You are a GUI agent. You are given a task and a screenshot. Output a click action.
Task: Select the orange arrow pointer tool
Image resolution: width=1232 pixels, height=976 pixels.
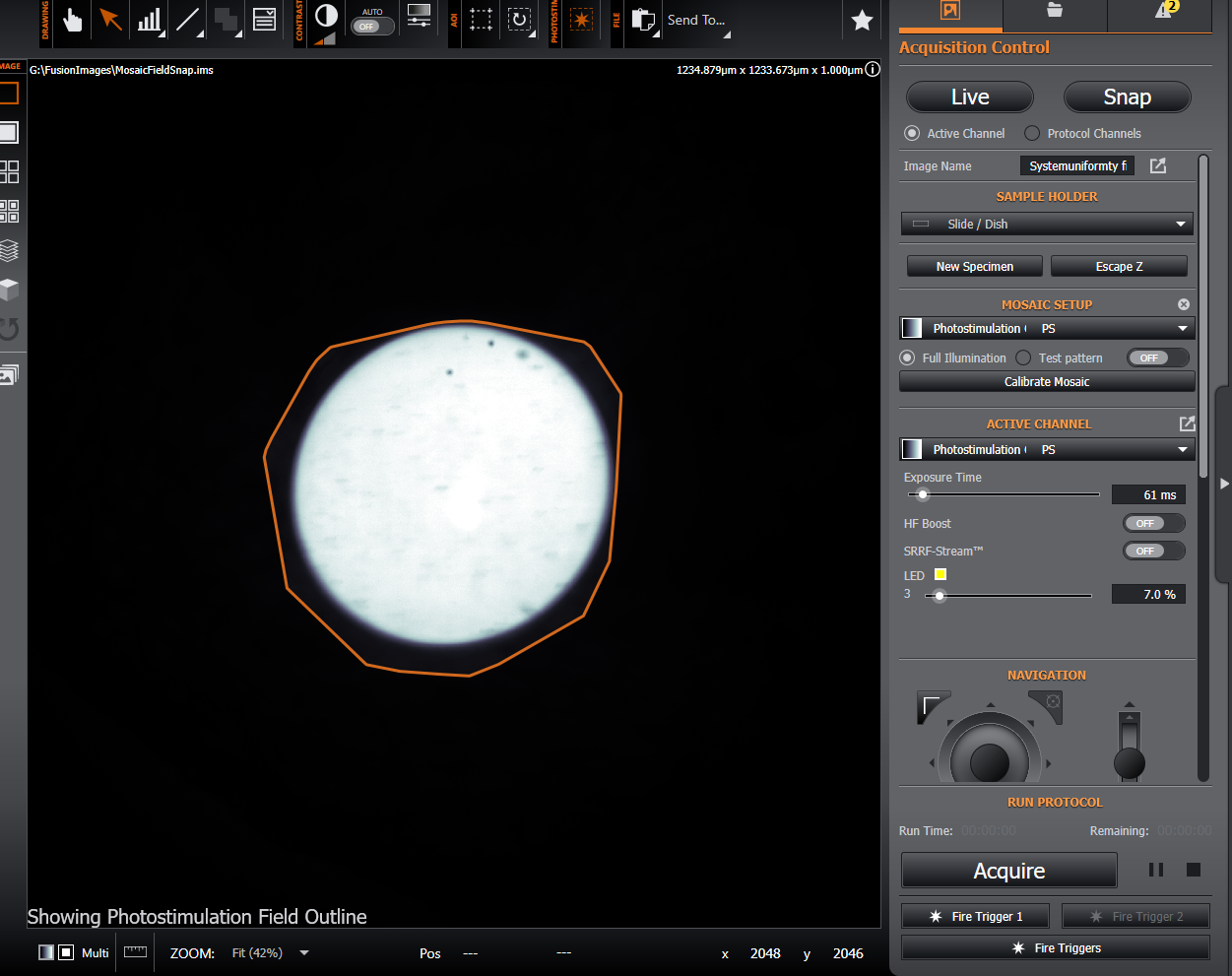pos(110,20)
